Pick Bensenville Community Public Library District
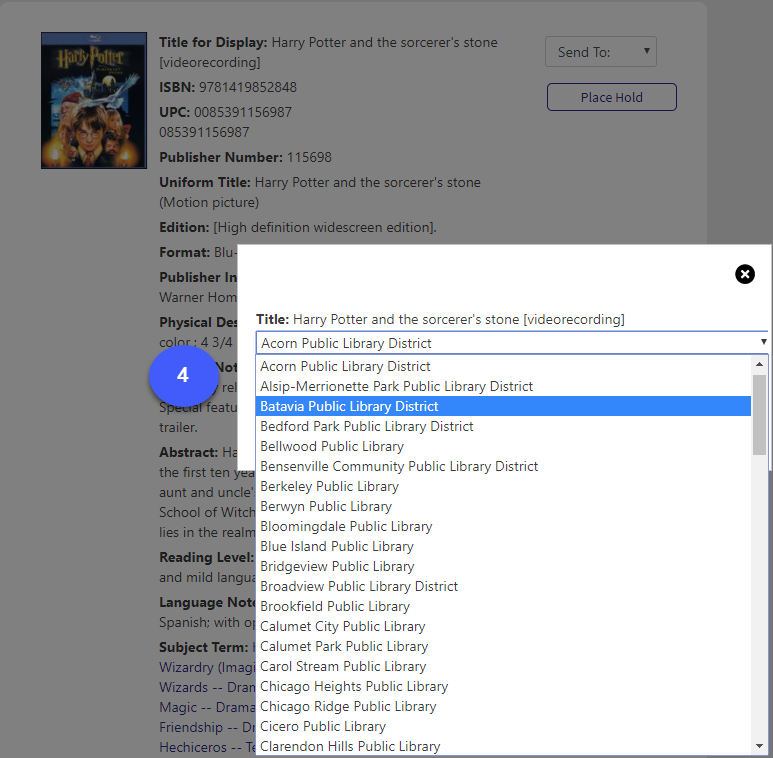This screenshot has width=773, height=758. point(503,466)
